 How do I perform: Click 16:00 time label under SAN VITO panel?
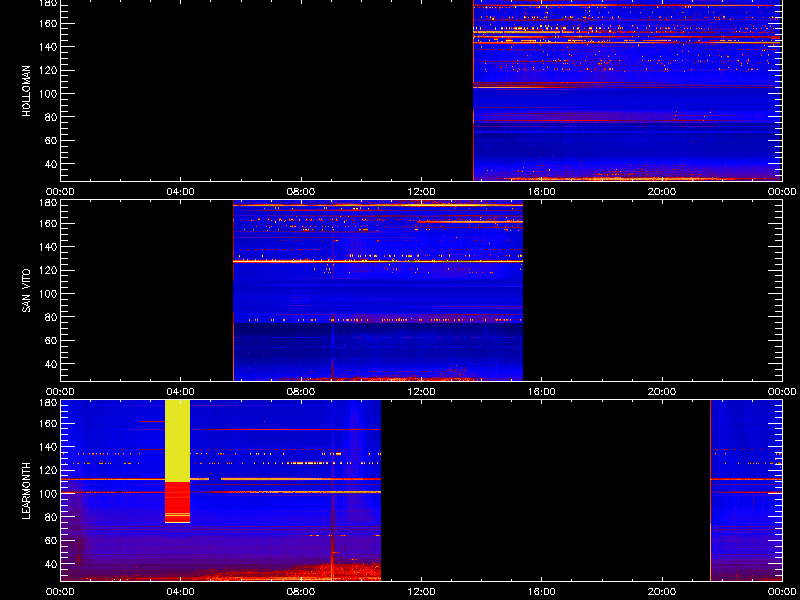pos(542,392)
